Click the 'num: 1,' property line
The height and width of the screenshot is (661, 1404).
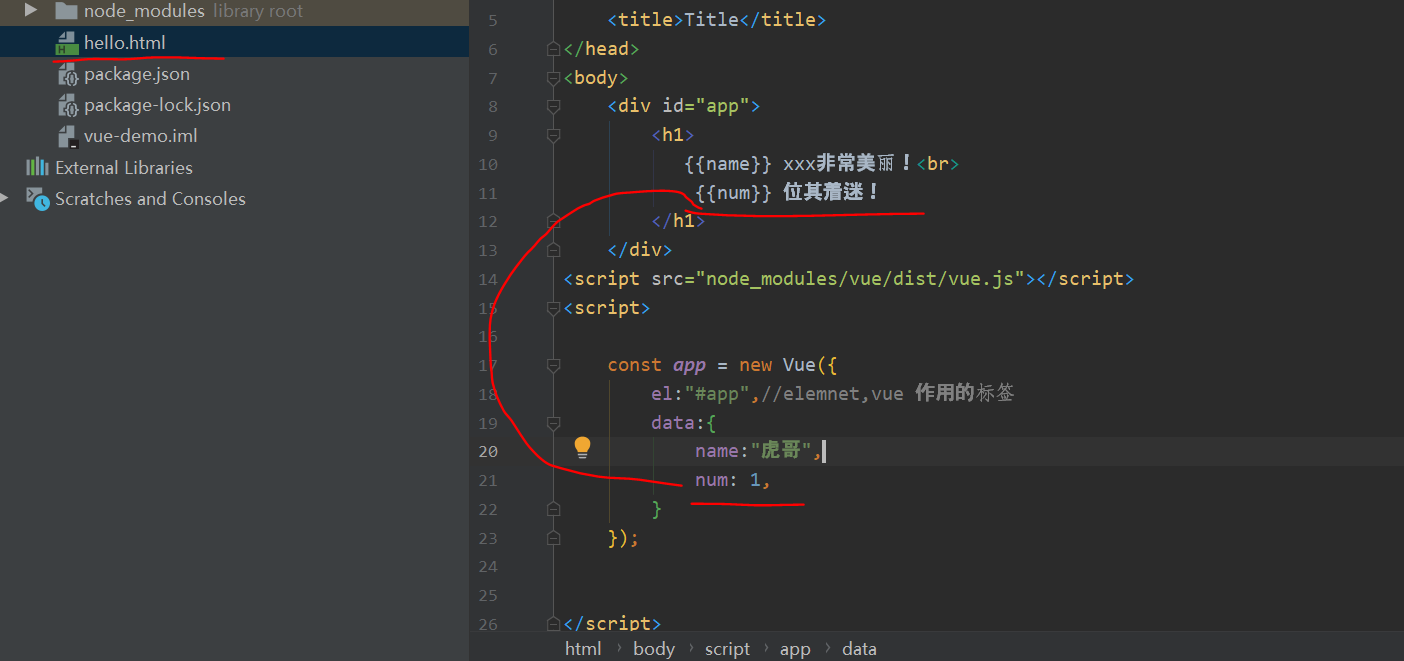(x=733, y=480)
